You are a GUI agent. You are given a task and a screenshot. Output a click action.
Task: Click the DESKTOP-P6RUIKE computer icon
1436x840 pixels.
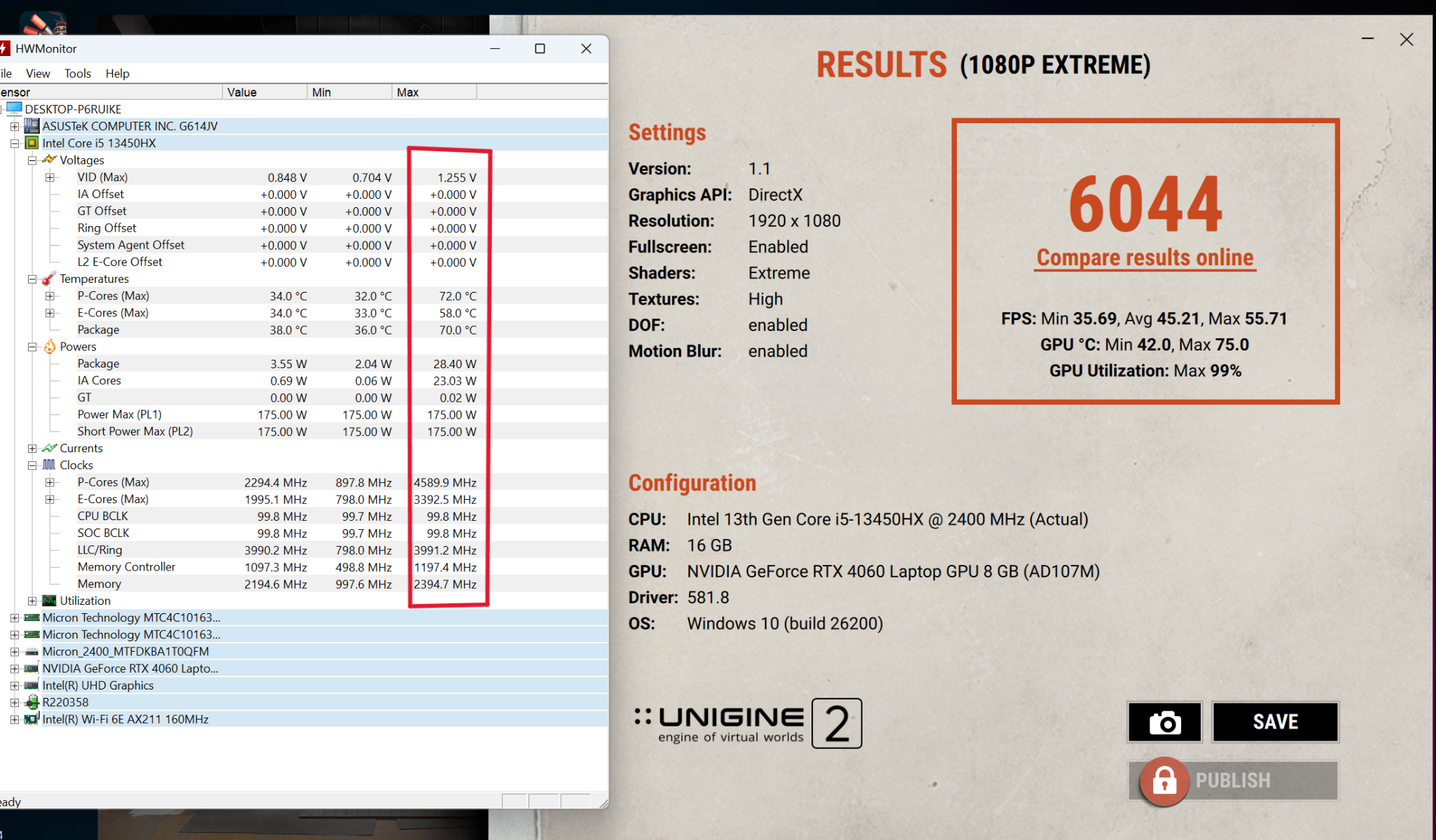click(x=14, y=108)
